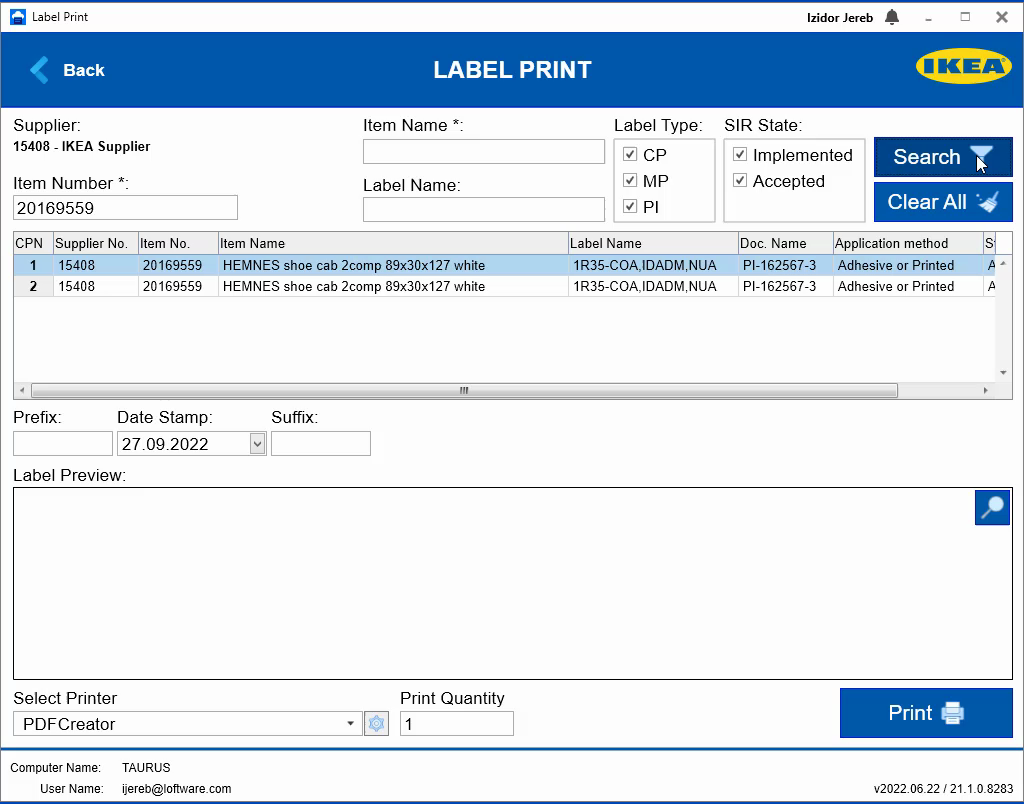Click the results vertical scrollbar up arrow
This screenshot has width=1024, height=804.
coord(1003,263)
